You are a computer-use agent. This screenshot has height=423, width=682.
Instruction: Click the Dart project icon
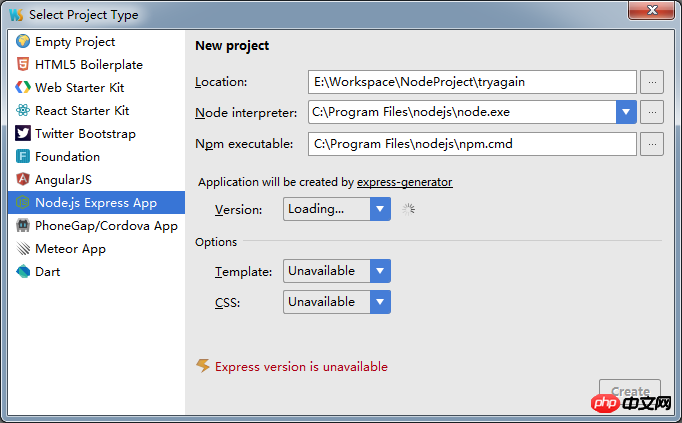click(x=23, y=272)
